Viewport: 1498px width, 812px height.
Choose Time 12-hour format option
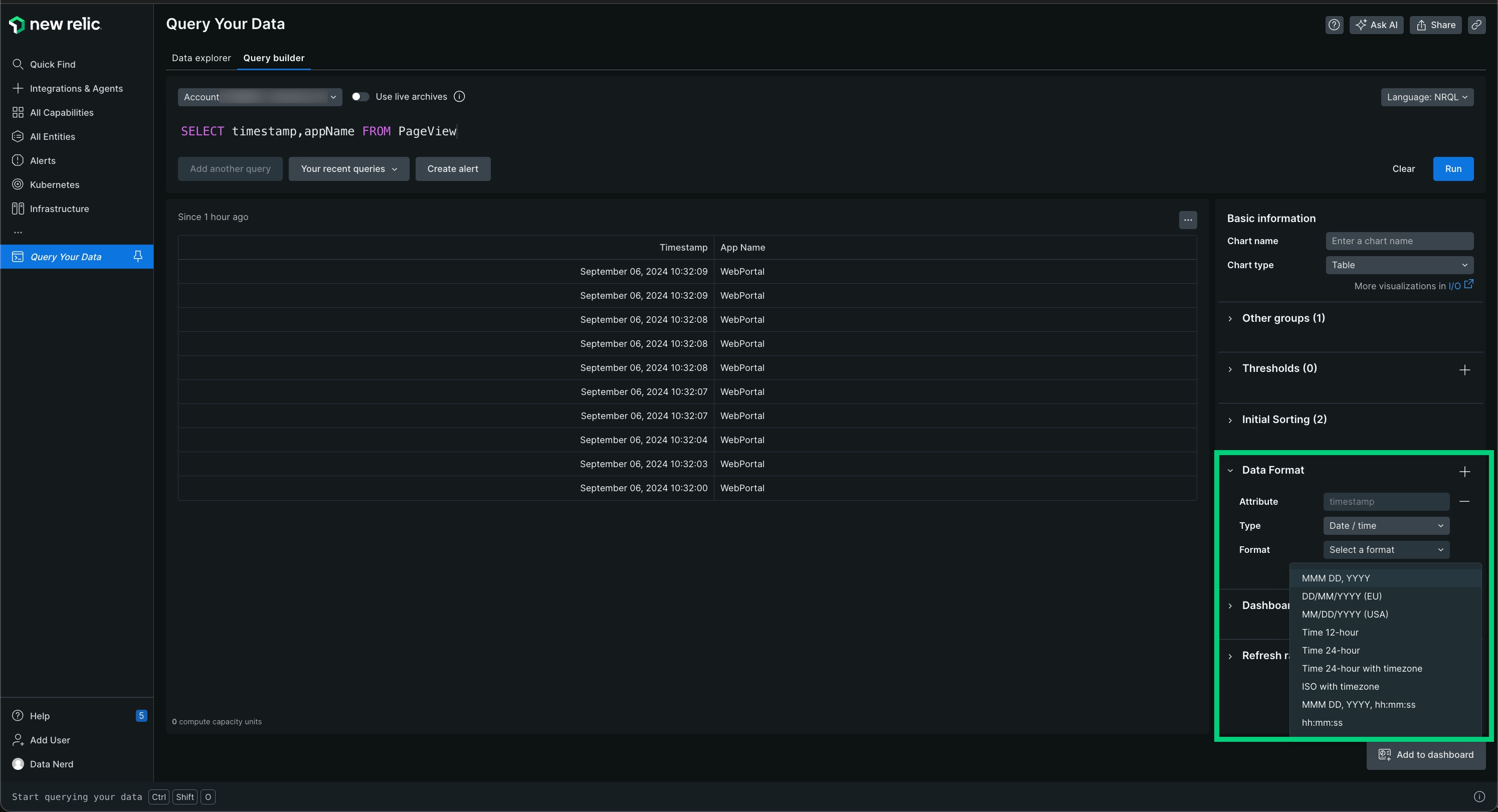(x=1385, y=633)
